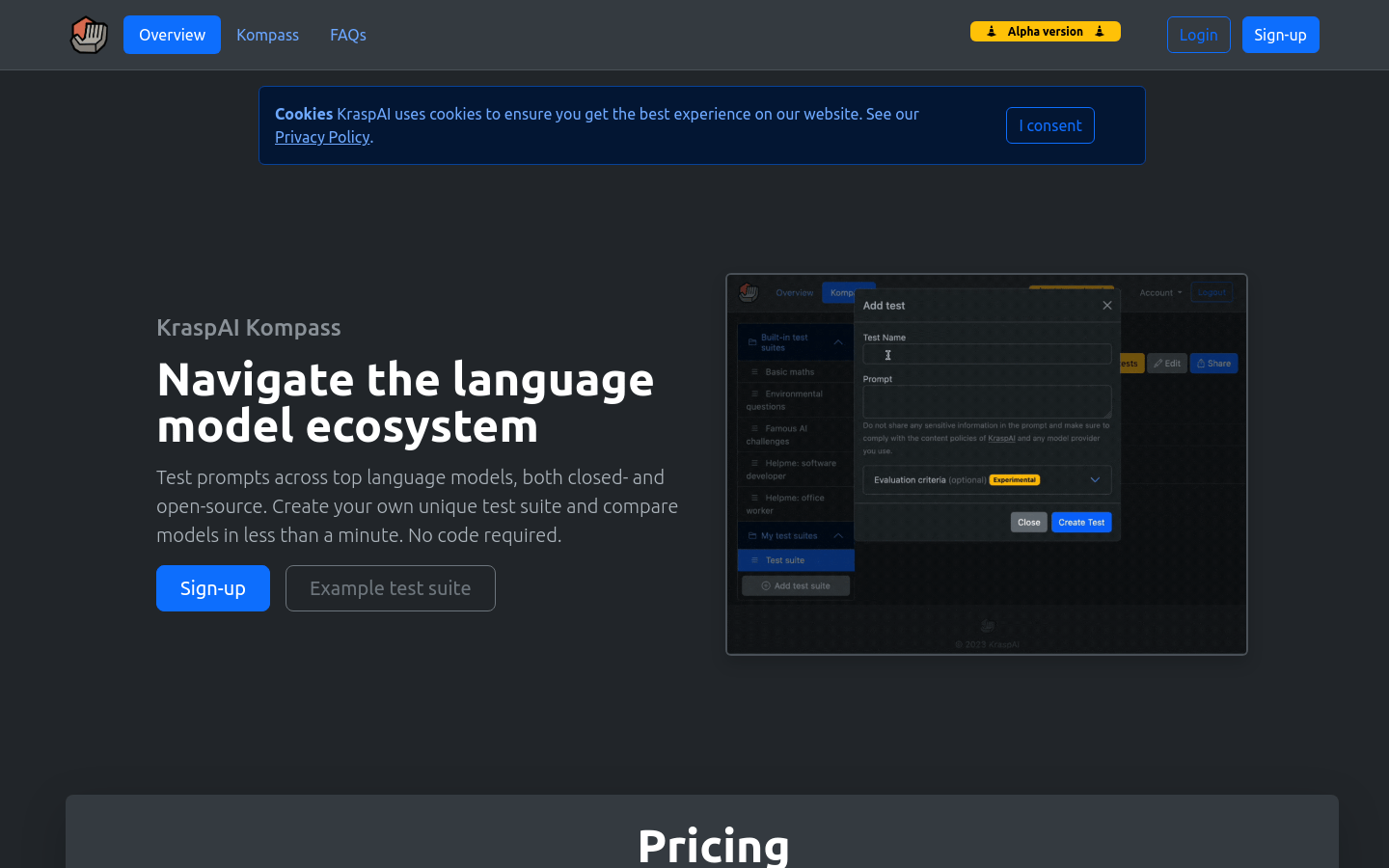The height and width of the screenshot is (868, 1389).
Task: Open the Privacy Policy link
Action: pos(322,137)
